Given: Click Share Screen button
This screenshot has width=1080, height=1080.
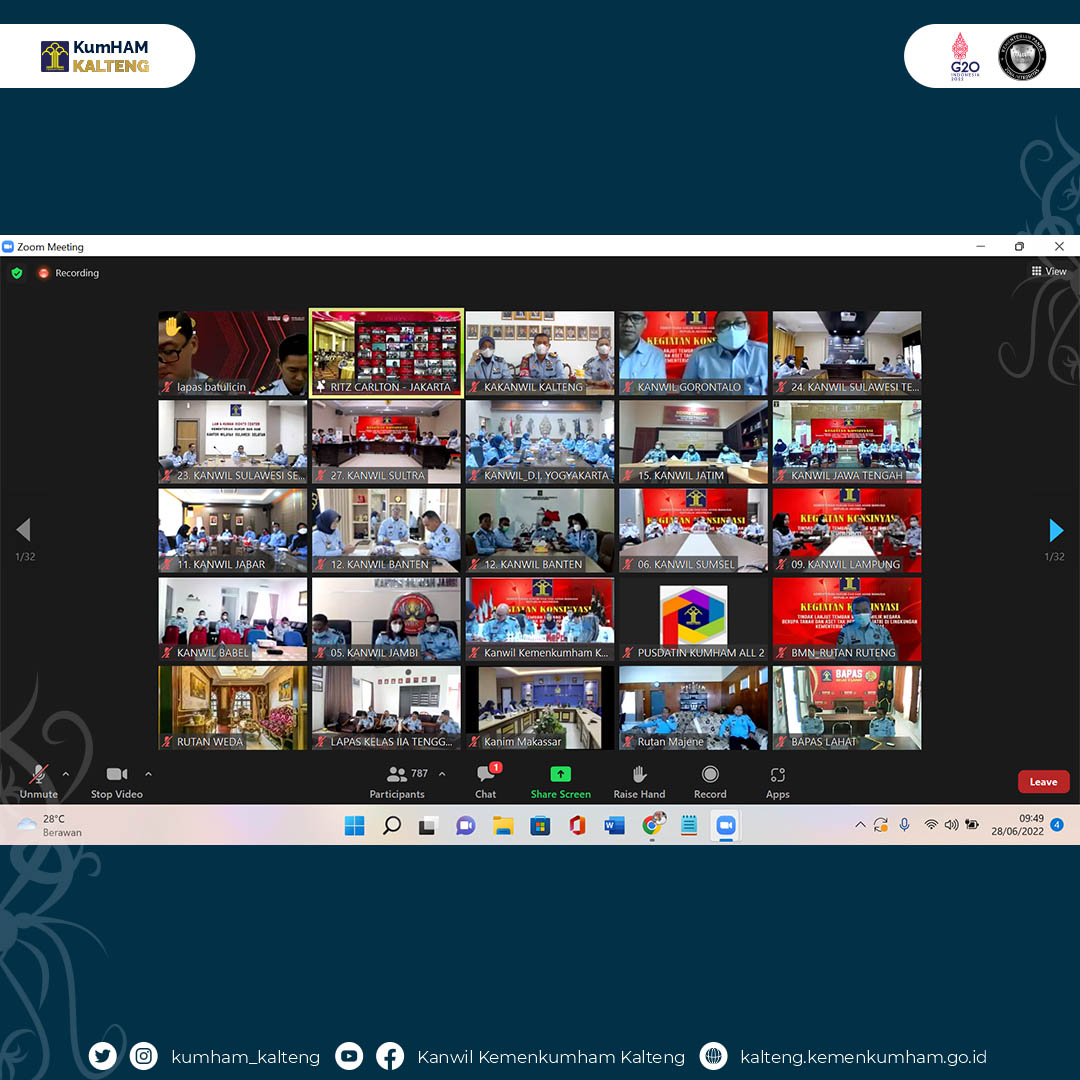Looking at the screenshot, I should point(561,782).
